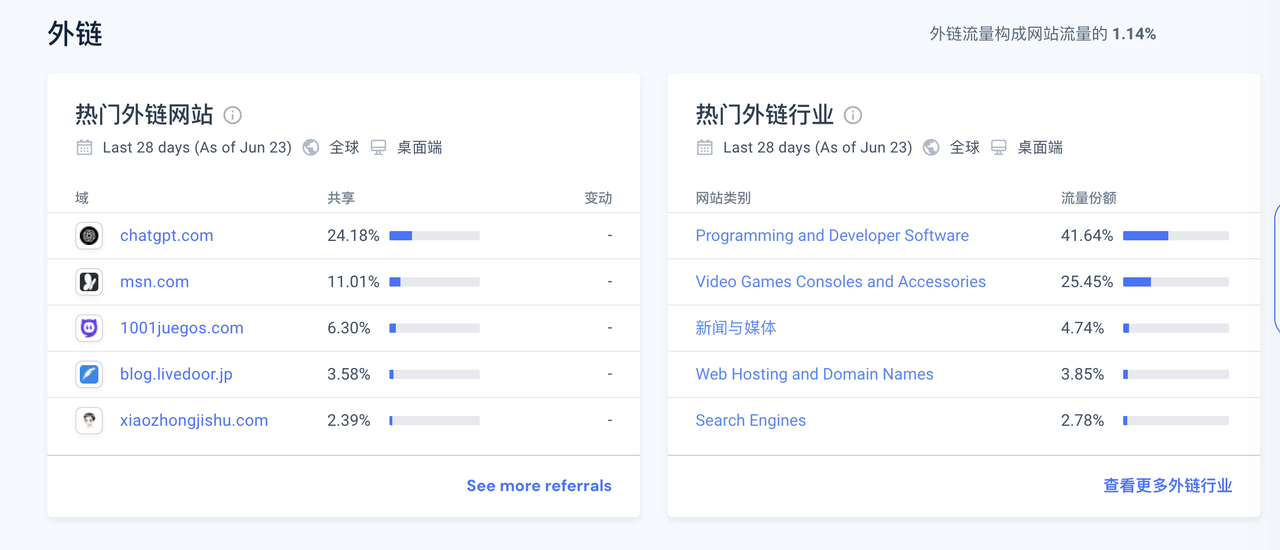This screenshot has height=550, width=1280.
Task: Click the calendar icon in 热门外链网站 card
Action: pyautogui.click(x=85, y=147)
